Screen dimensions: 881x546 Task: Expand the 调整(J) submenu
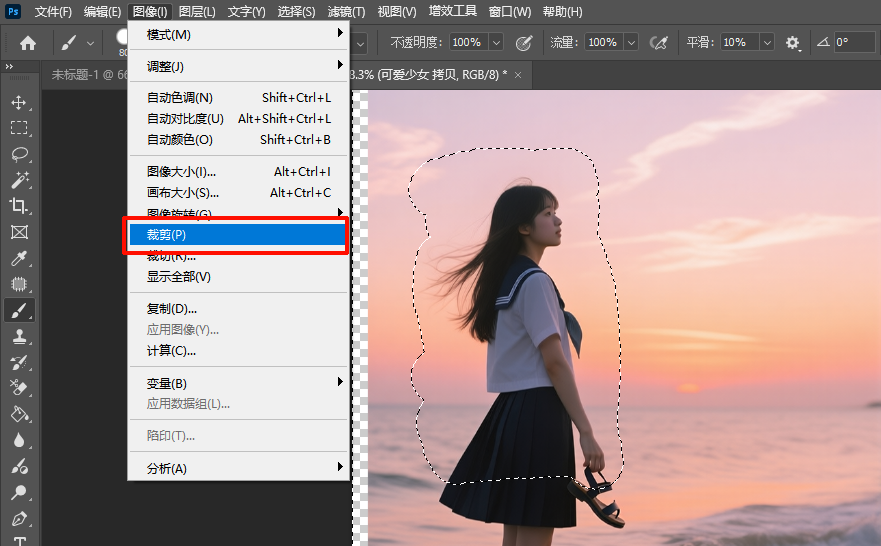click(238, 66)
